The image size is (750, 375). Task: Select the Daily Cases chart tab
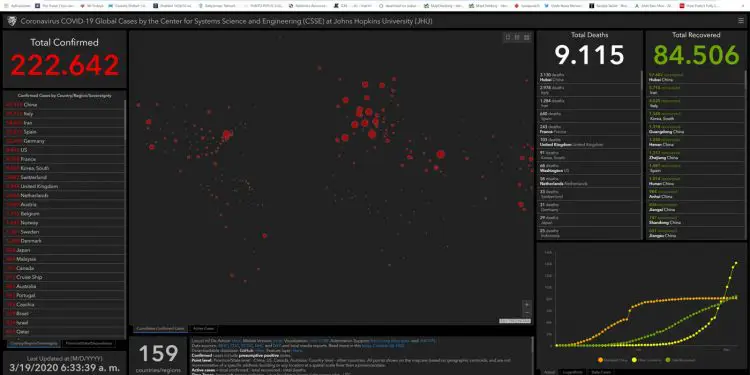(601, 372)
